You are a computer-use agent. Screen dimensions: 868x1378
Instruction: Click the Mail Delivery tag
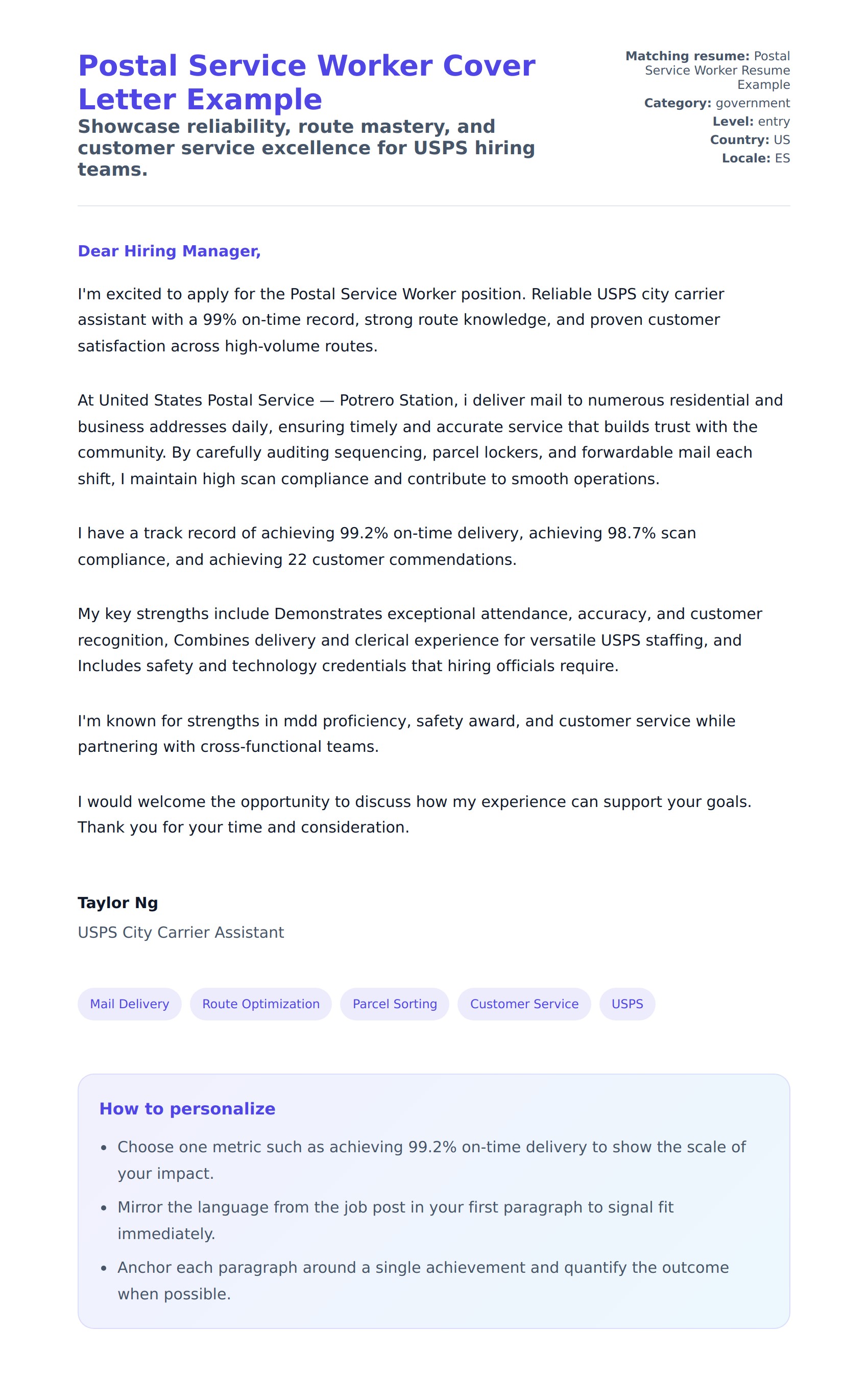[129, 1004]
